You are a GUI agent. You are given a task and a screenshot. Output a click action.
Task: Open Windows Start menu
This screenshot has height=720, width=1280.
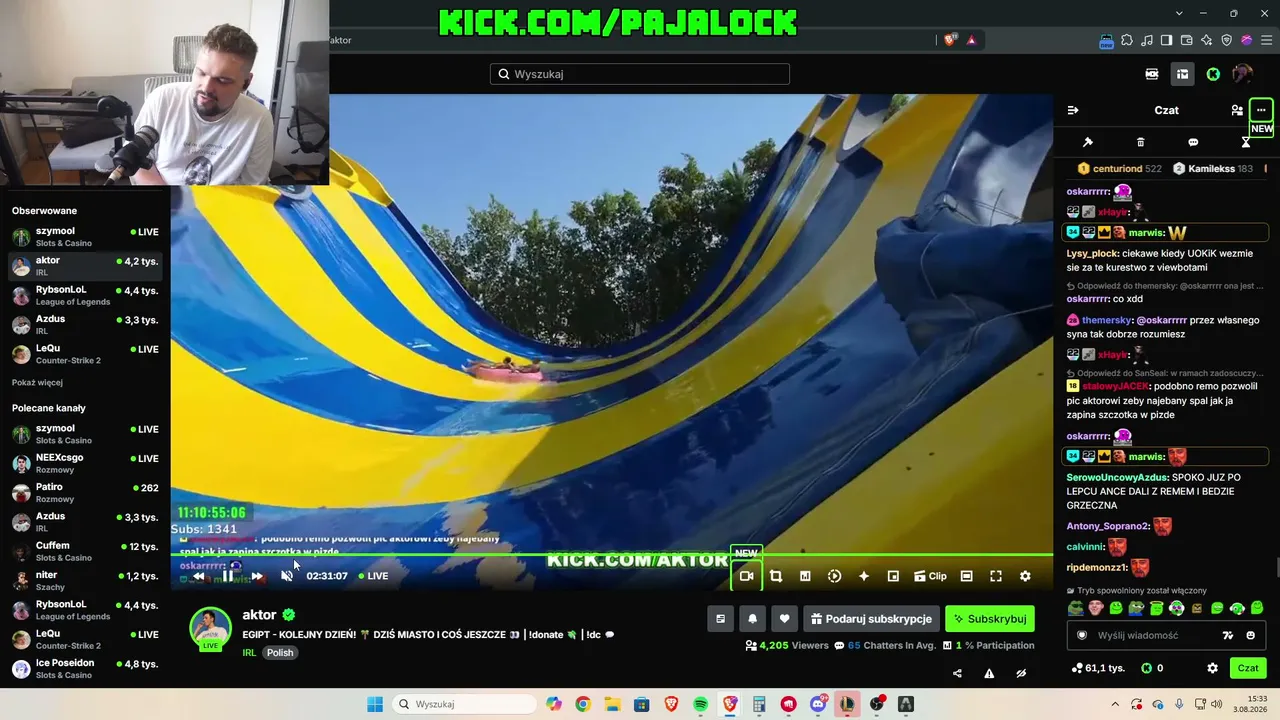coord(375,704)
